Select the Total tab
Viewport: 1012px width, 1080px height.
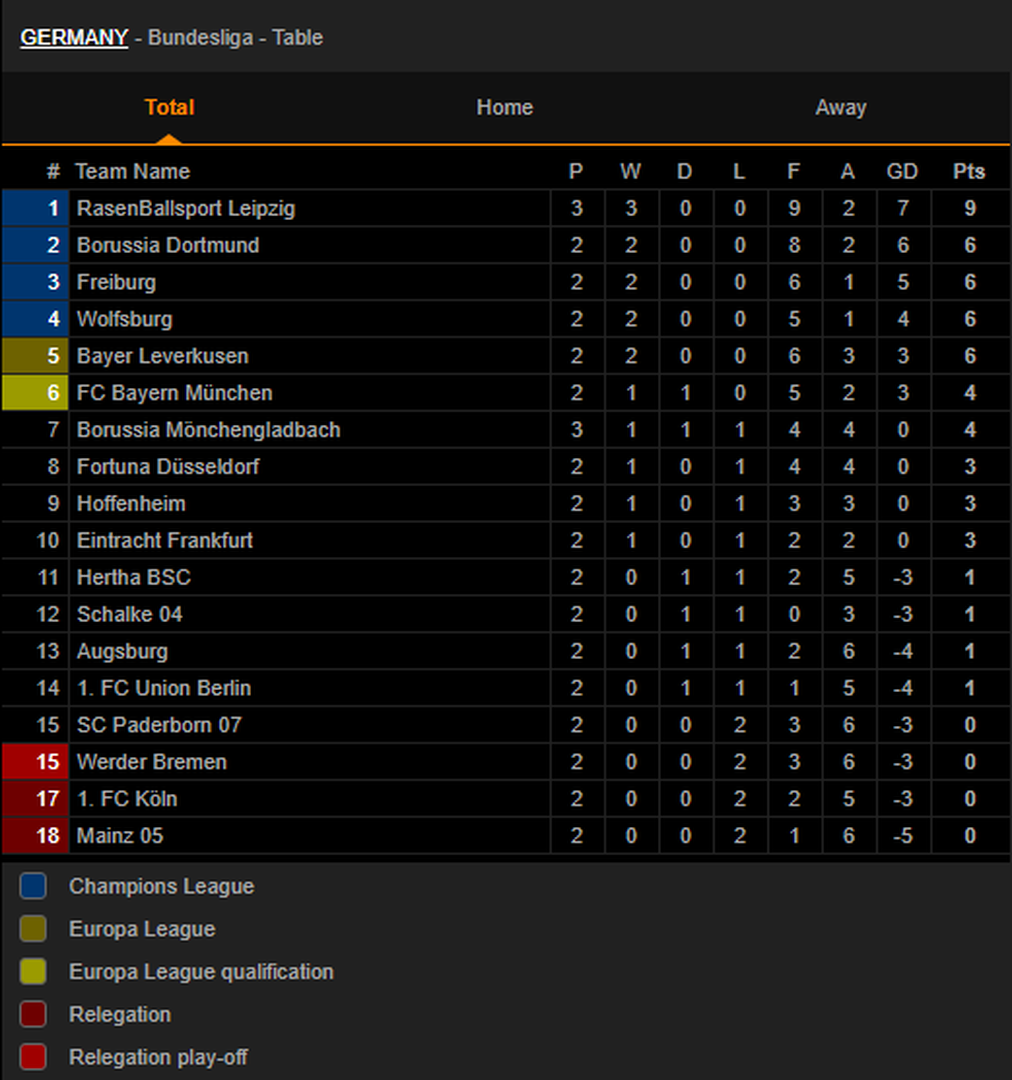click(169, 107)
